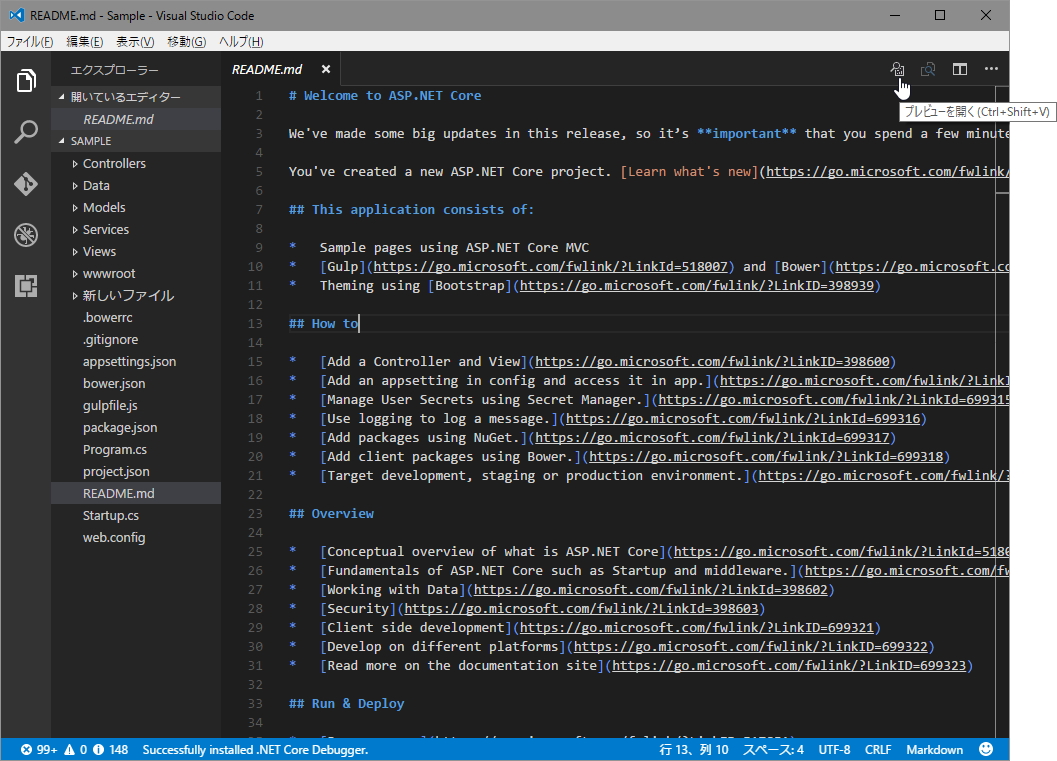Change the CRLF line ending
The height and width of the screenshot is (761, 1057).
click(878, 750)
